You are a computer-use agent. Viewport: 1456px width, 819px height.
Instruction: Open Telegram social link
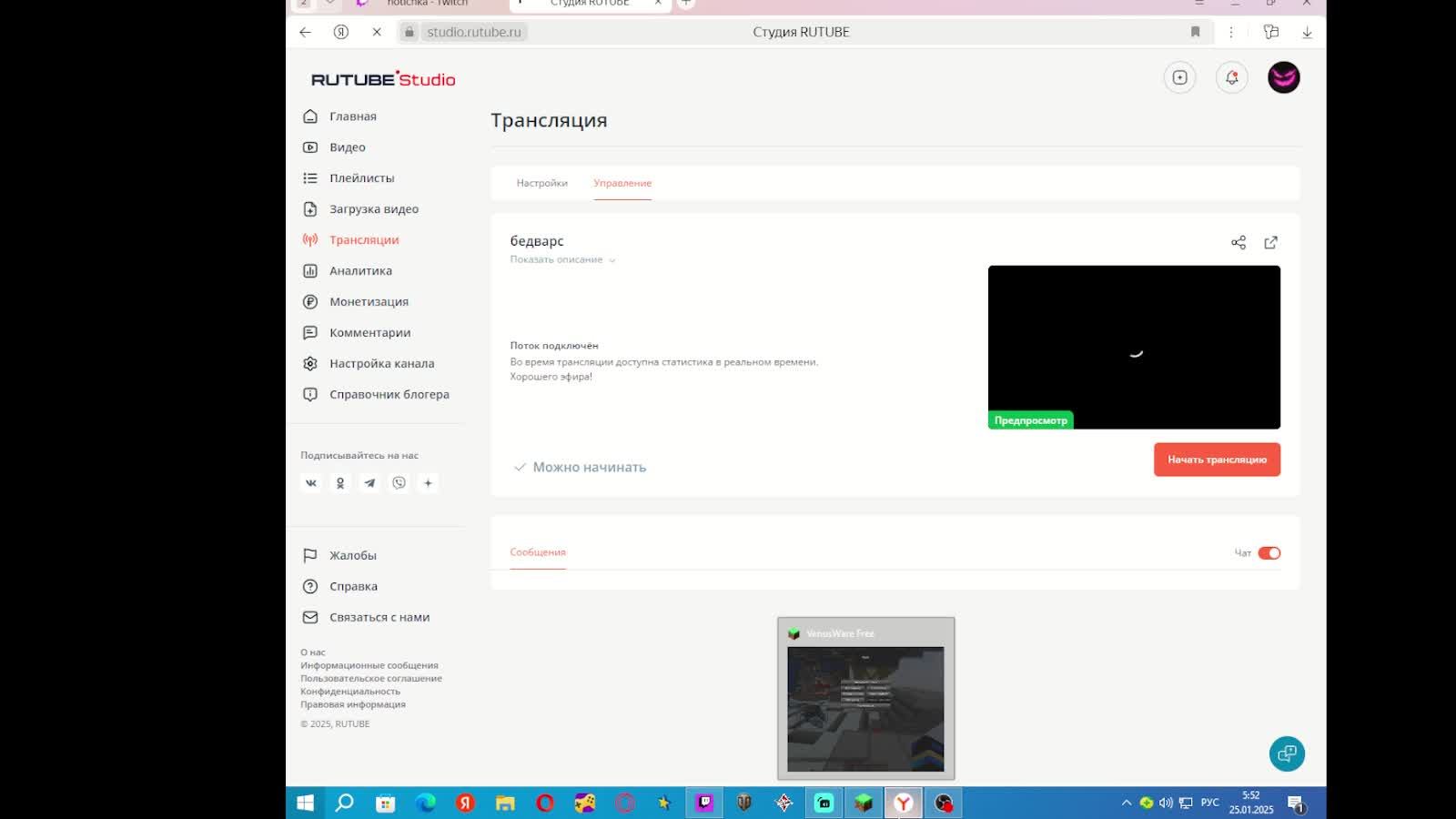[369, 483]
